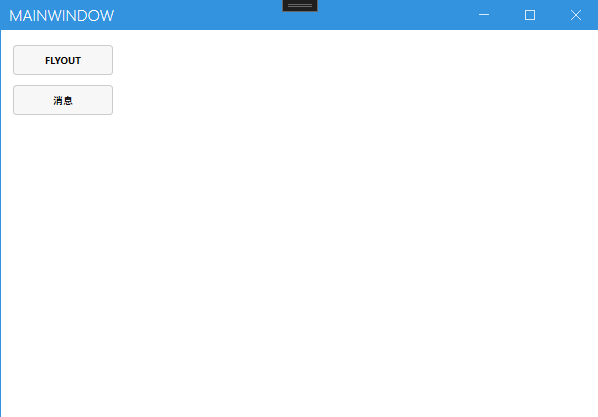Click the double-line grip at top center

[300, 6]
